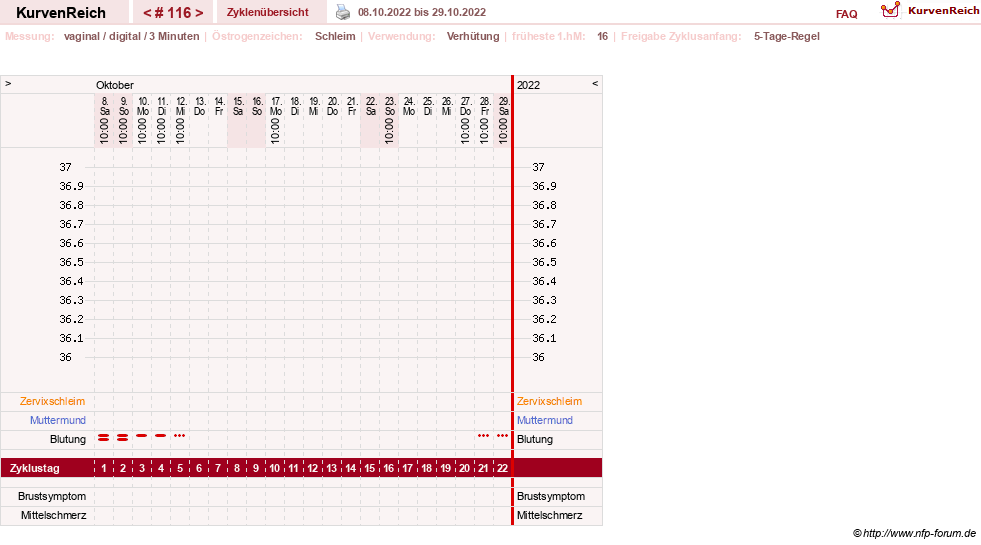Click the 36.5 temperature label on the left axis

[x=71, y=262]
